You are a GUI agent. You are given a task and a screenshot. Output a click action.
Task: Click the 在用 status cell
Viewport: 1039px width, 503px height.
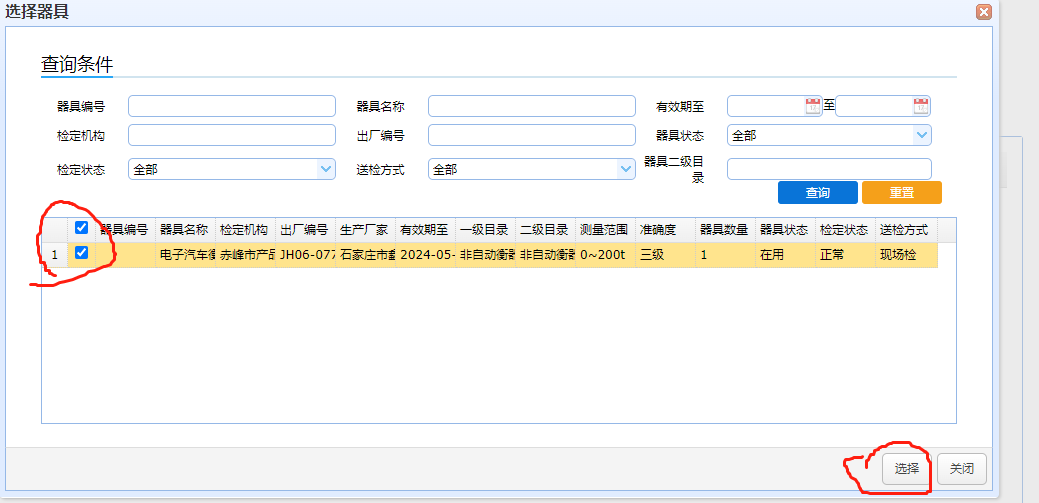pyautogui.click(x=785, y=254)
